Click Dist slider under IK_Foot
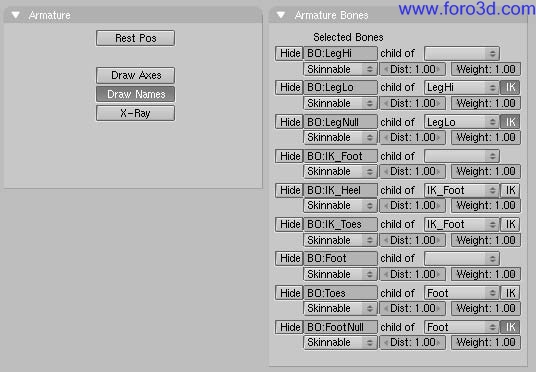Screen dimensions: 536x372 click(x=413, y=171)
